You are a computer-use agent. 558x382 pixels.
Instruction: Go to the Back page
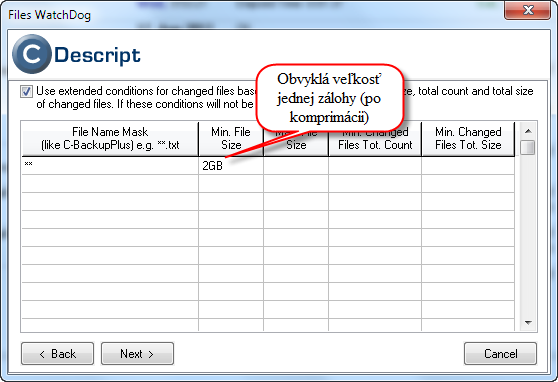[58, 354]
